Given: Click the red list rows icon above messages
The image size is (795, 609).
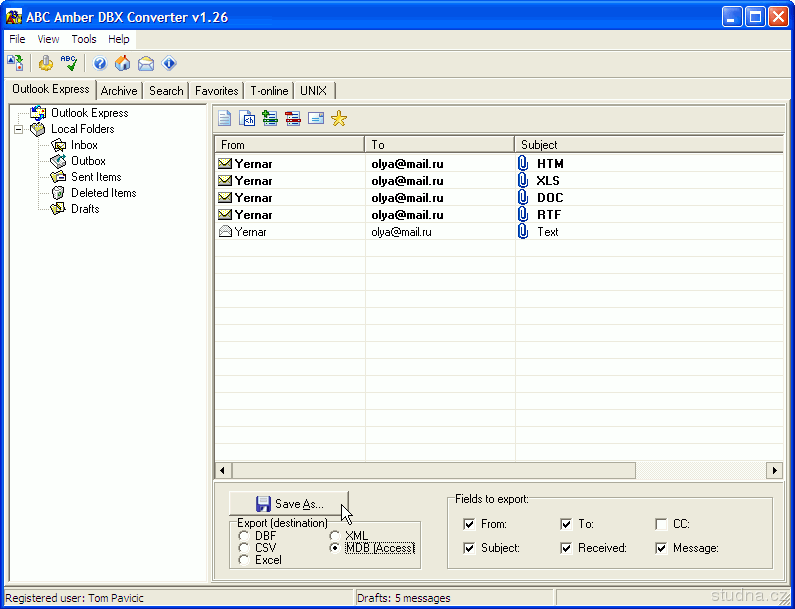Looking at the screenshot, I should coord(293,119).
